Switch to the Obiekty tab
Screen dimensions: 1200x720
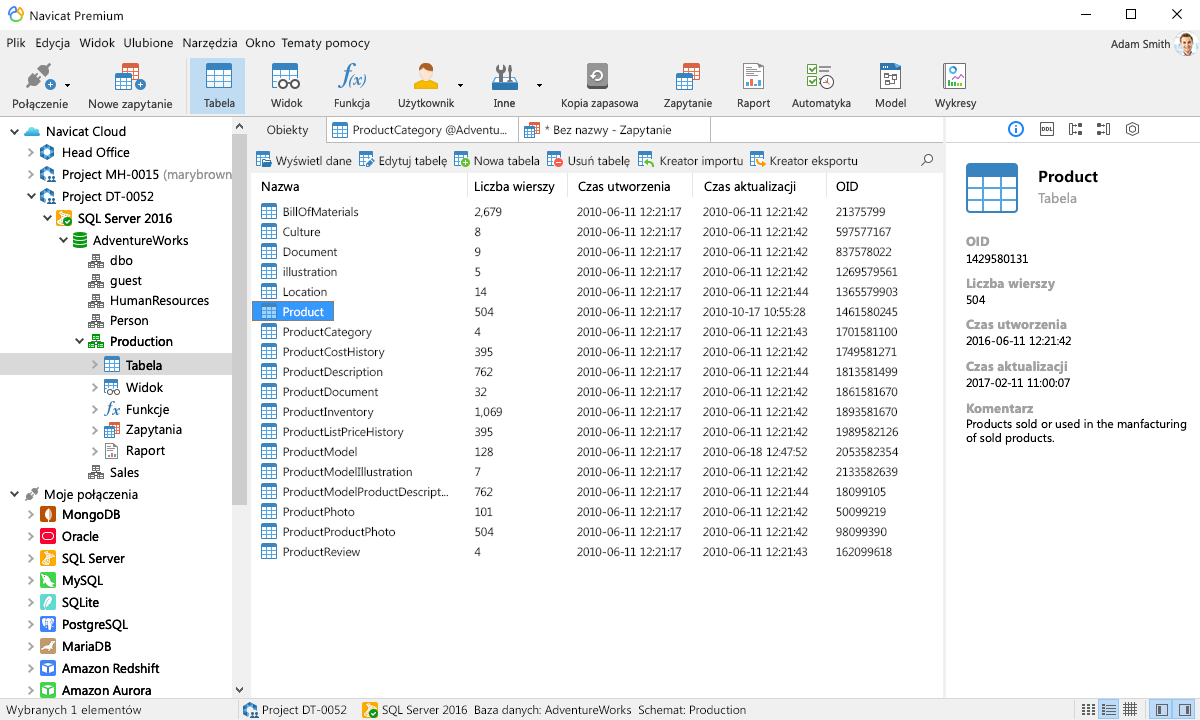click(287, 130)
